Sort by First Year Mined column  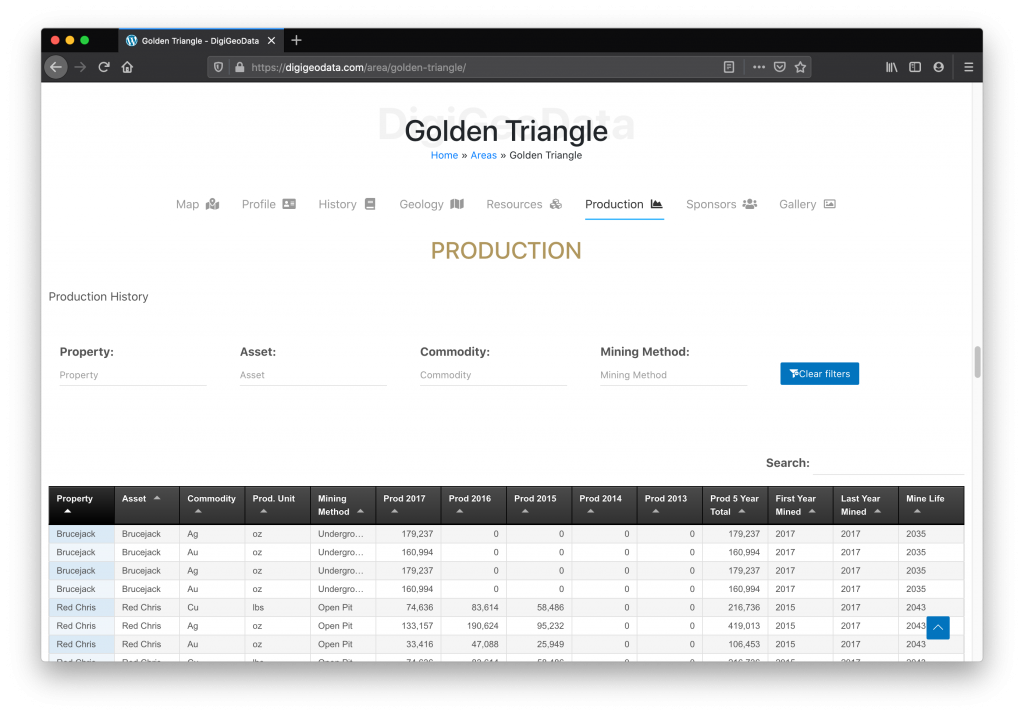coord(800,505)
